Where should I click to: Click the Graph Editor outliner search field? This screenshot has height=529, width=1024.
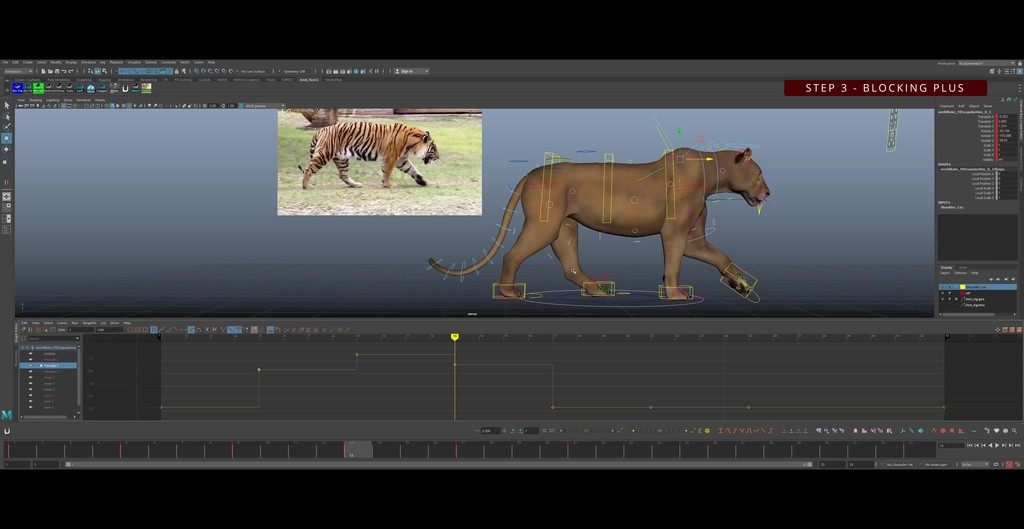[x=52, y=338]
